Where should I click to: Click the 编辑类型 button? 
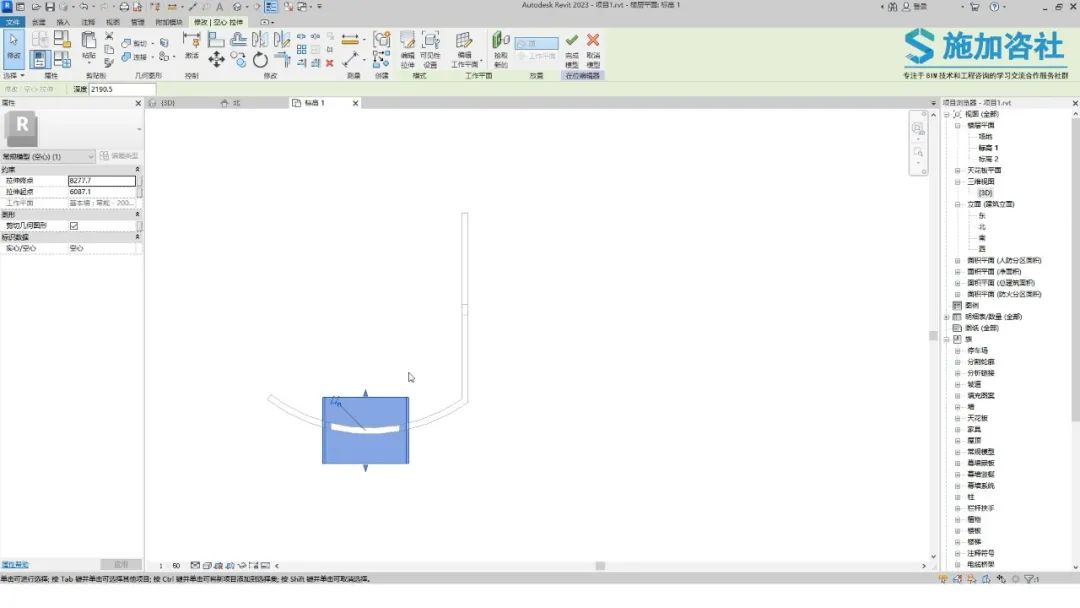click(x=119, y=156)
